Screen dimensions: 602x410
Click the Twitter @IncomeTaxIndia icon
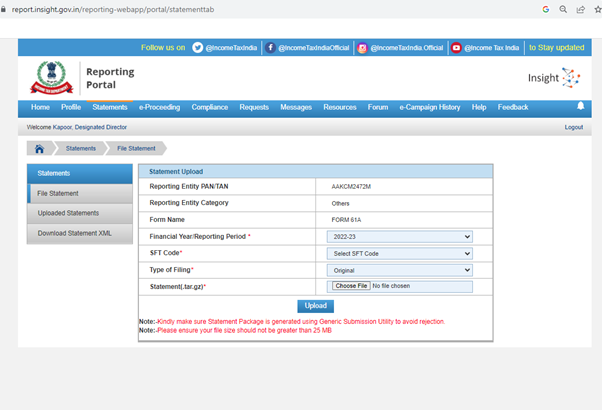pyautogui.click(x=198, y=47)
